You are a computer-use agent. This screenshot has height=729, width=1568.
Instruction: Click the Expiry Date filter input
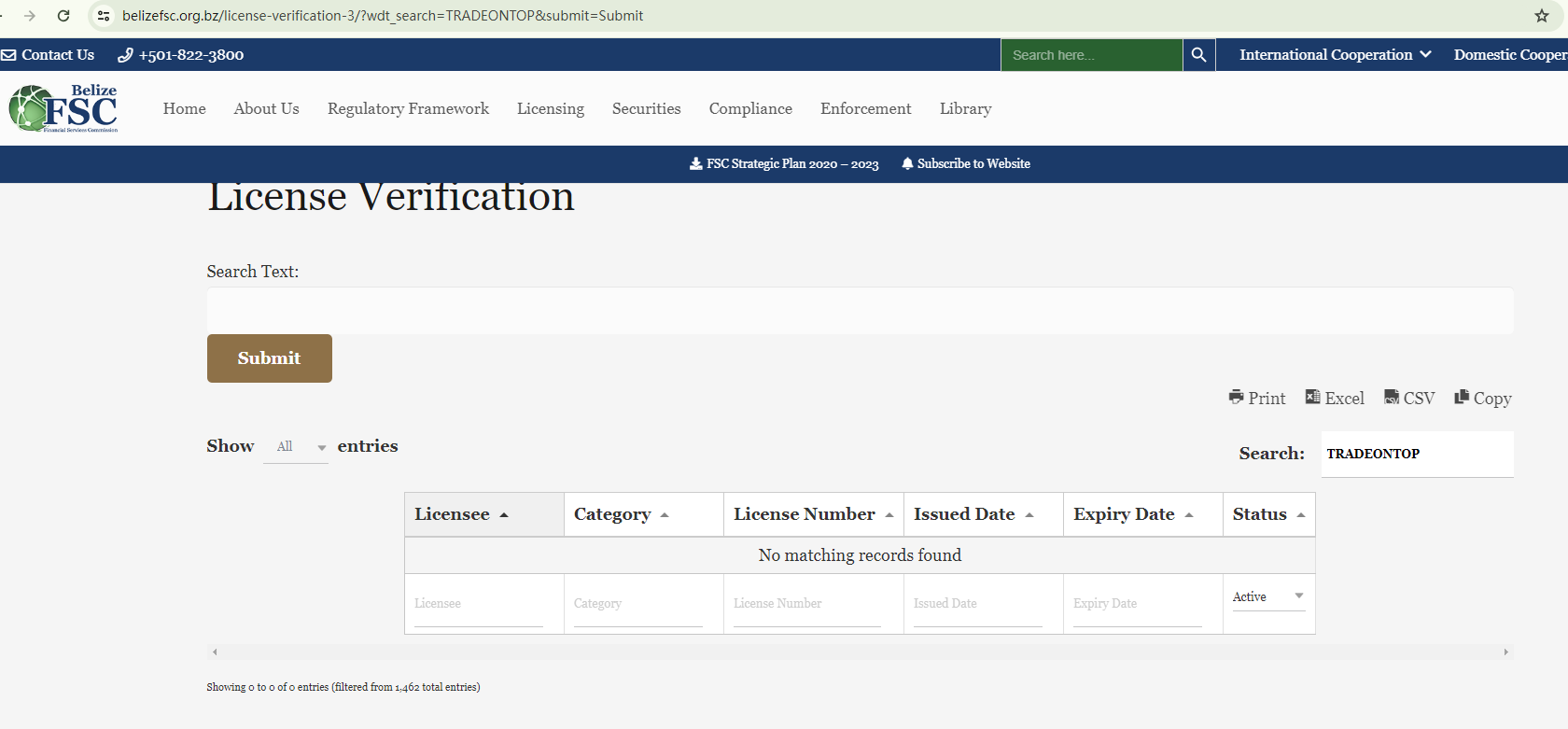[1138, 605]
